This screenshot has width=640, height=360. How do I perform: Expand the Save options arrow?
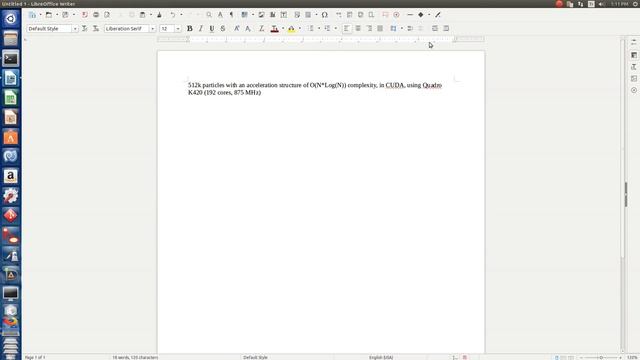(x=74, y=15)
